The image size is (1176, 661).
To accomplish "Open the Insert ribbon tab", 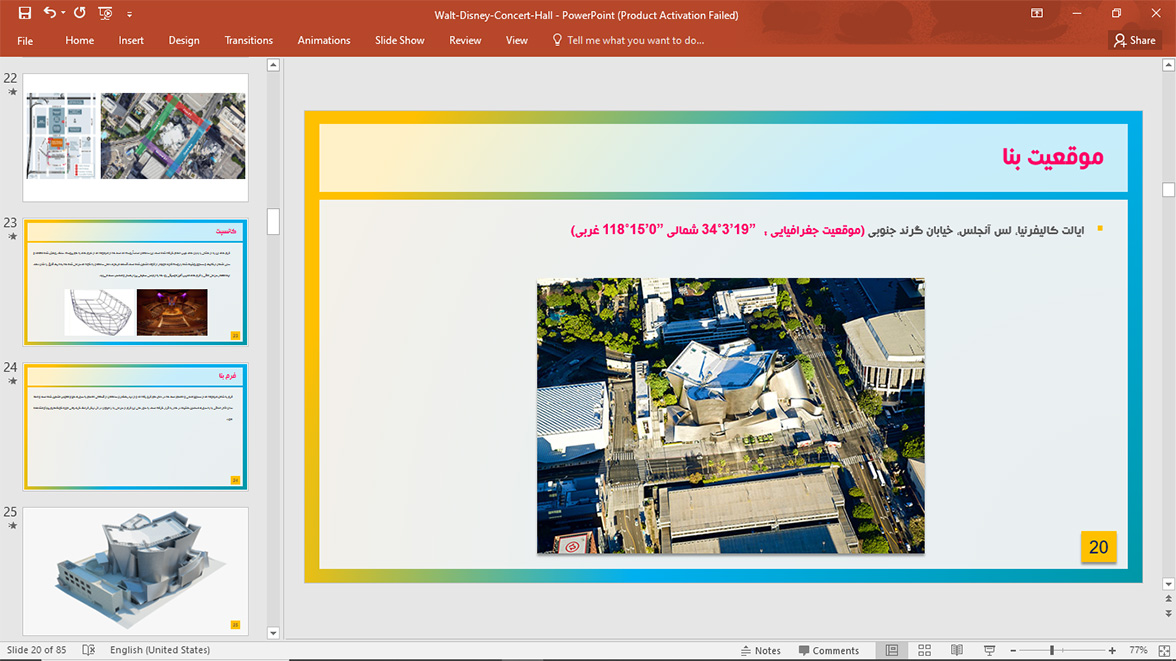I will pyautogui.click(x=131, y=41).
